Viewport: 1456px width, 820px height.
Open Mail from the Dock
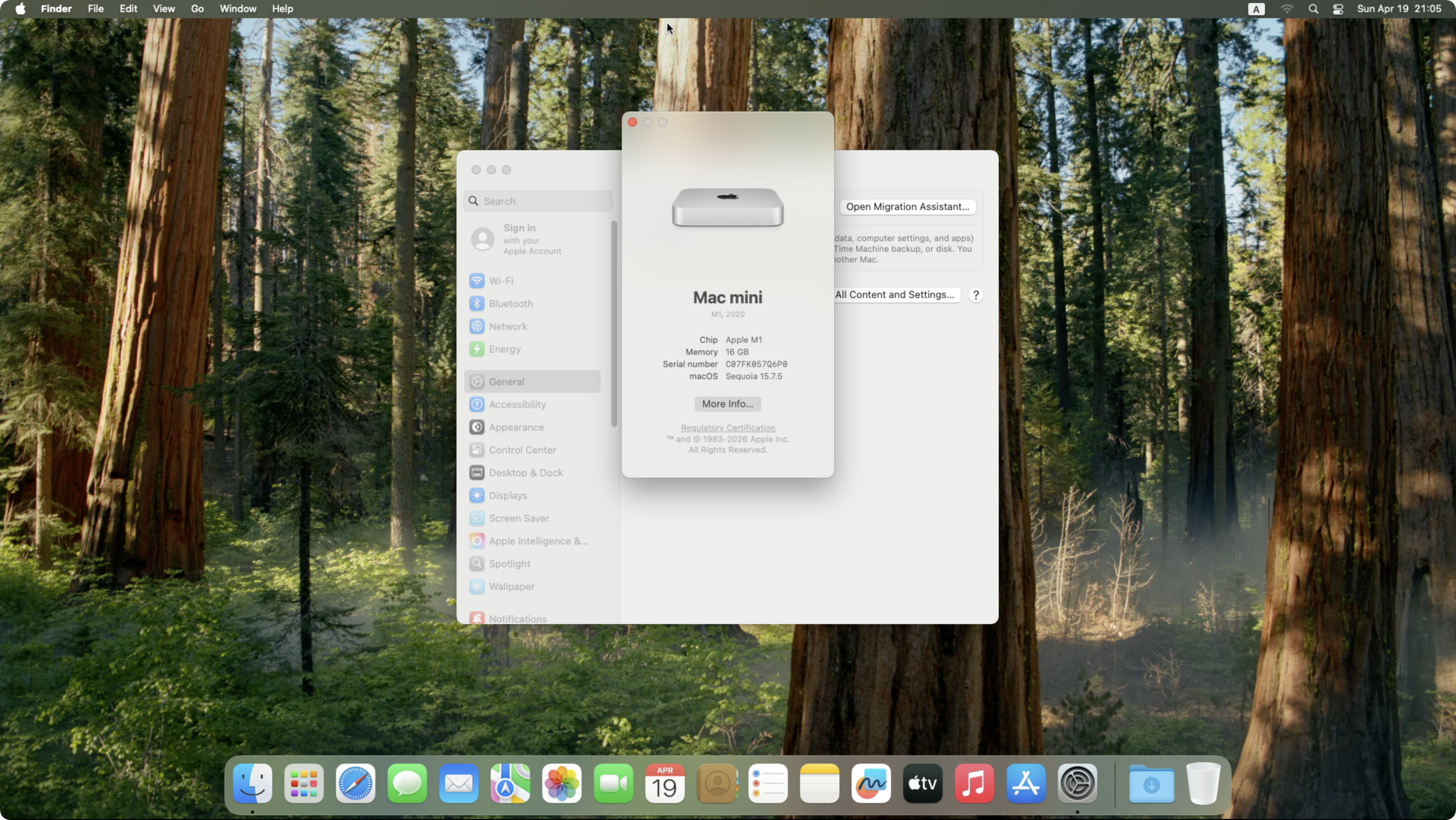point(459,783)
